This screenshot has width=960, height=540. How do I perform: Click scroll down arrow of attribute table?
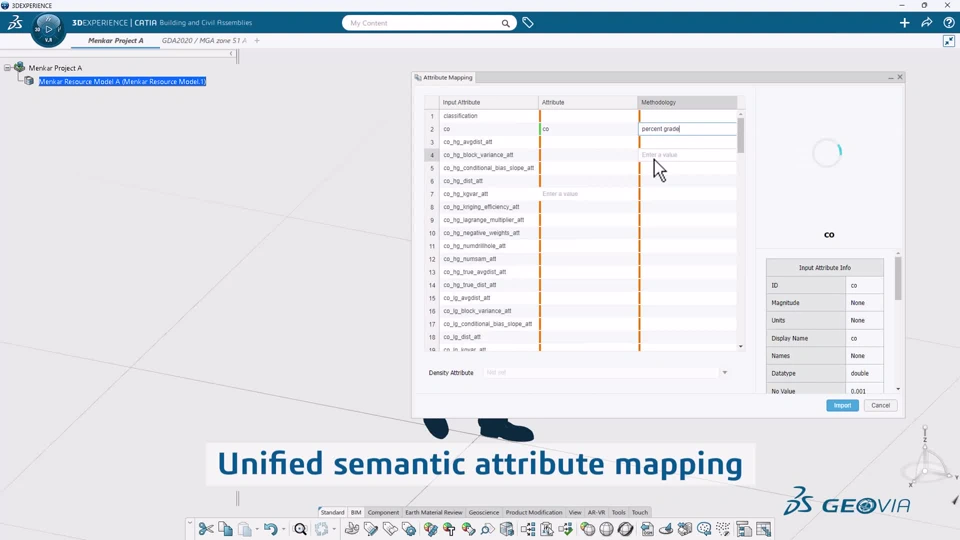pyautogui.click(x=741, y=347)
